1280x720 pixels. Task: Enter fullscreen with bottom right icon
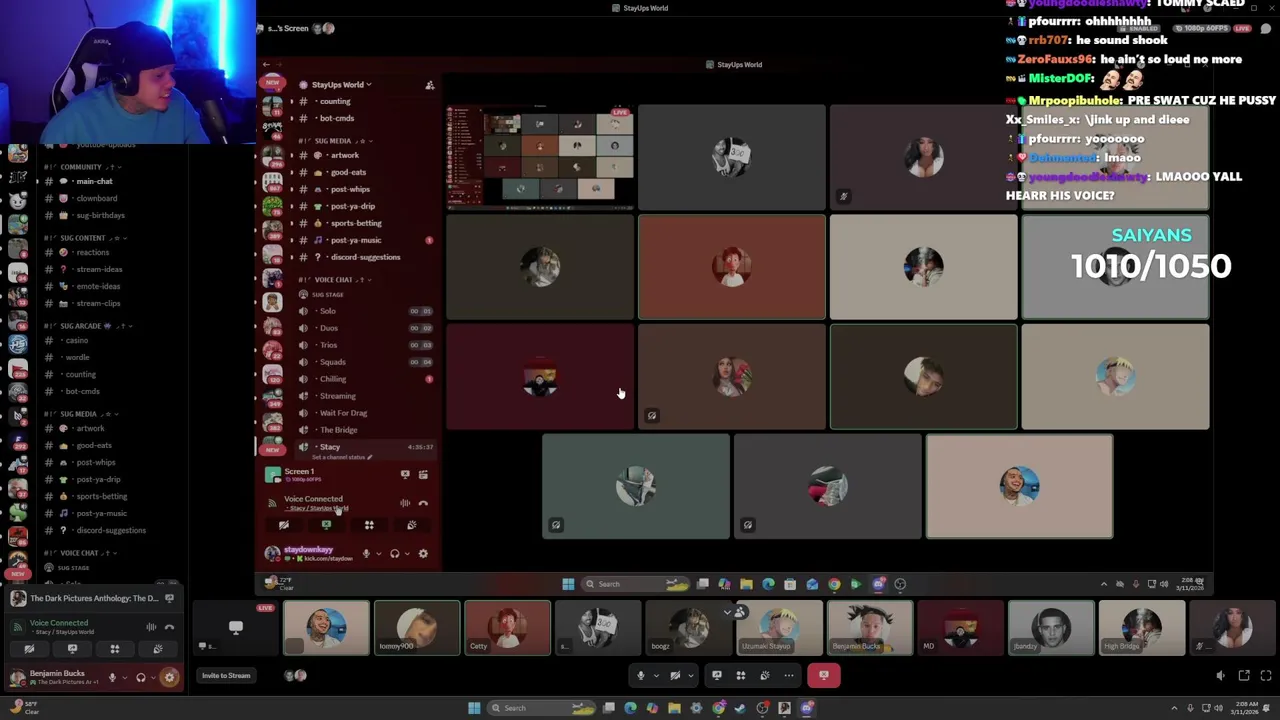tap(1266, 676)
